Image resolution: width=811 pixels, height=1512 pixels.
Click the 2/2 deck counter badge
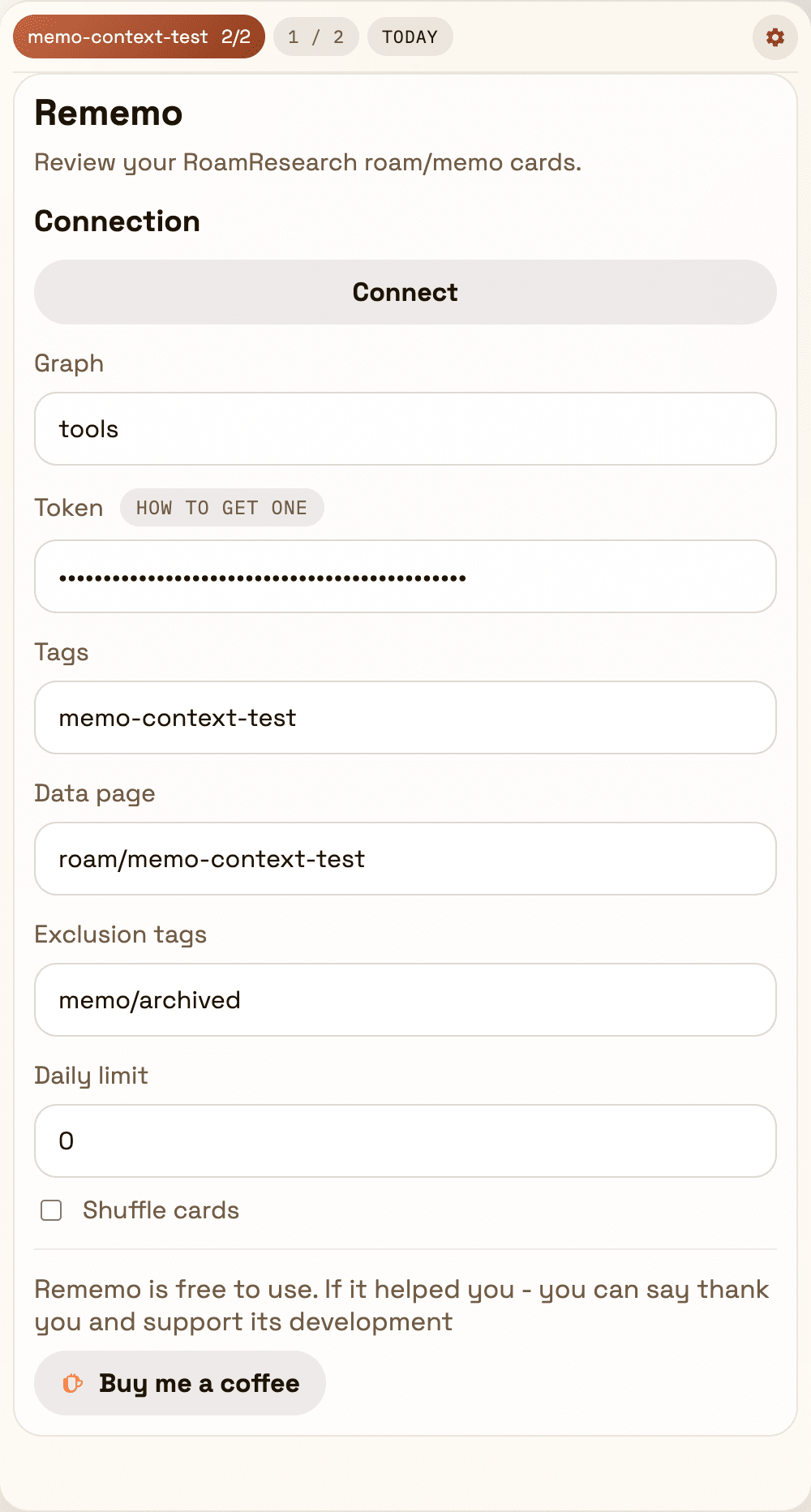[x=237, y=37]
